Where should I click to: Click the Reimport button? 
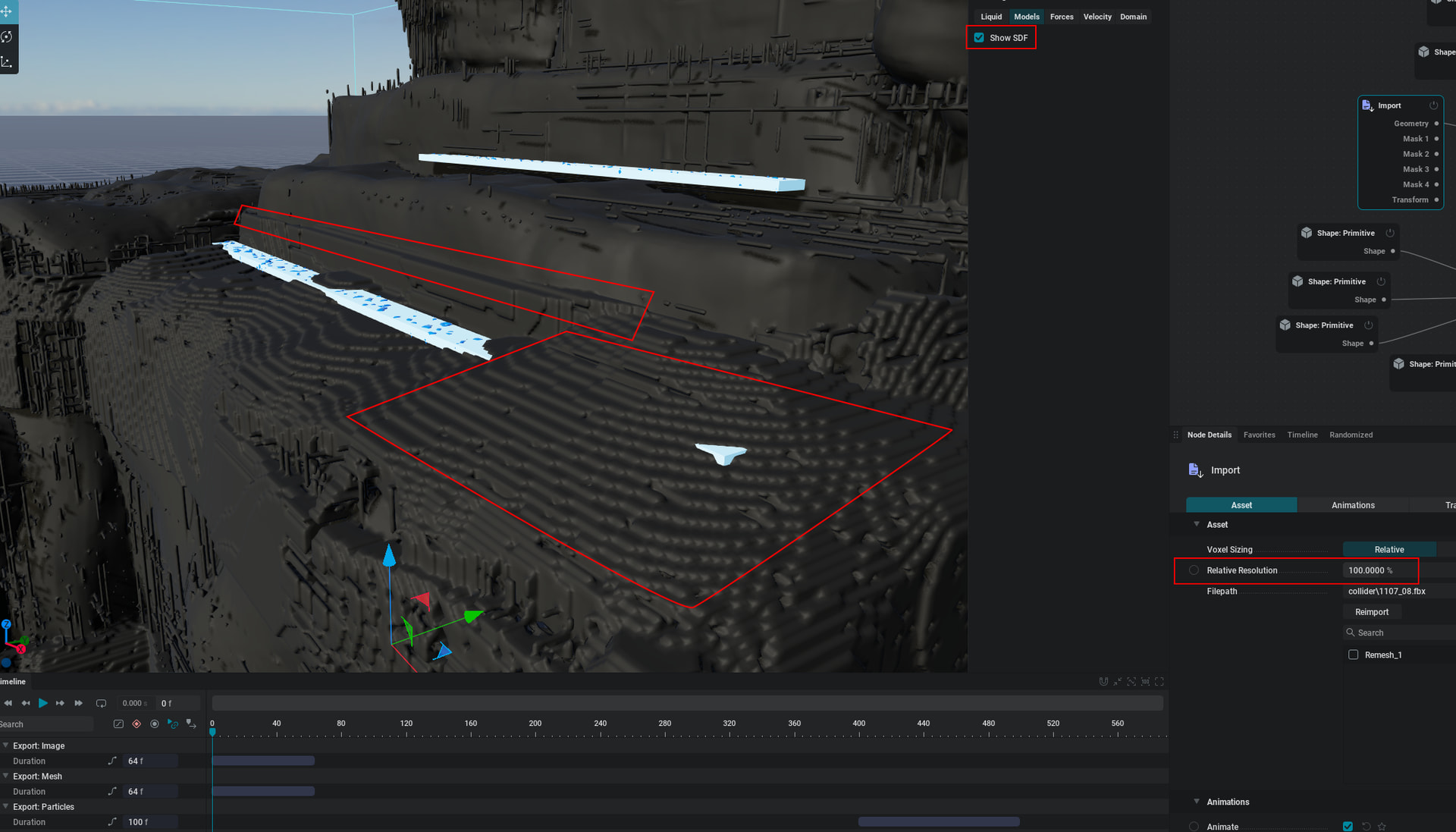point(1371,612)
